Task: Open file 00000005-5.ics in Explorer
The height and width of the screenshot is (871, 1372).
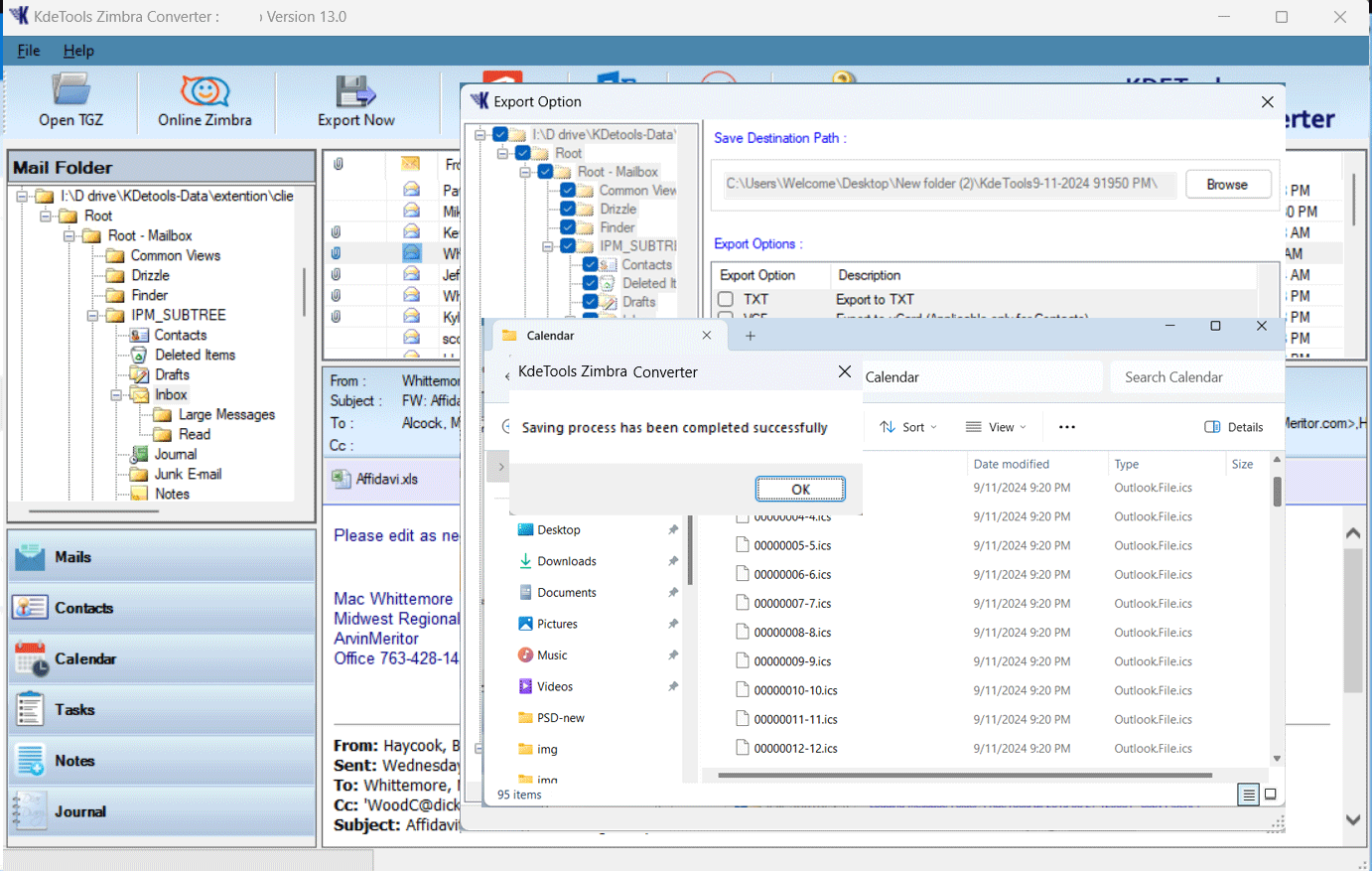Action: (x=792, y=545)
